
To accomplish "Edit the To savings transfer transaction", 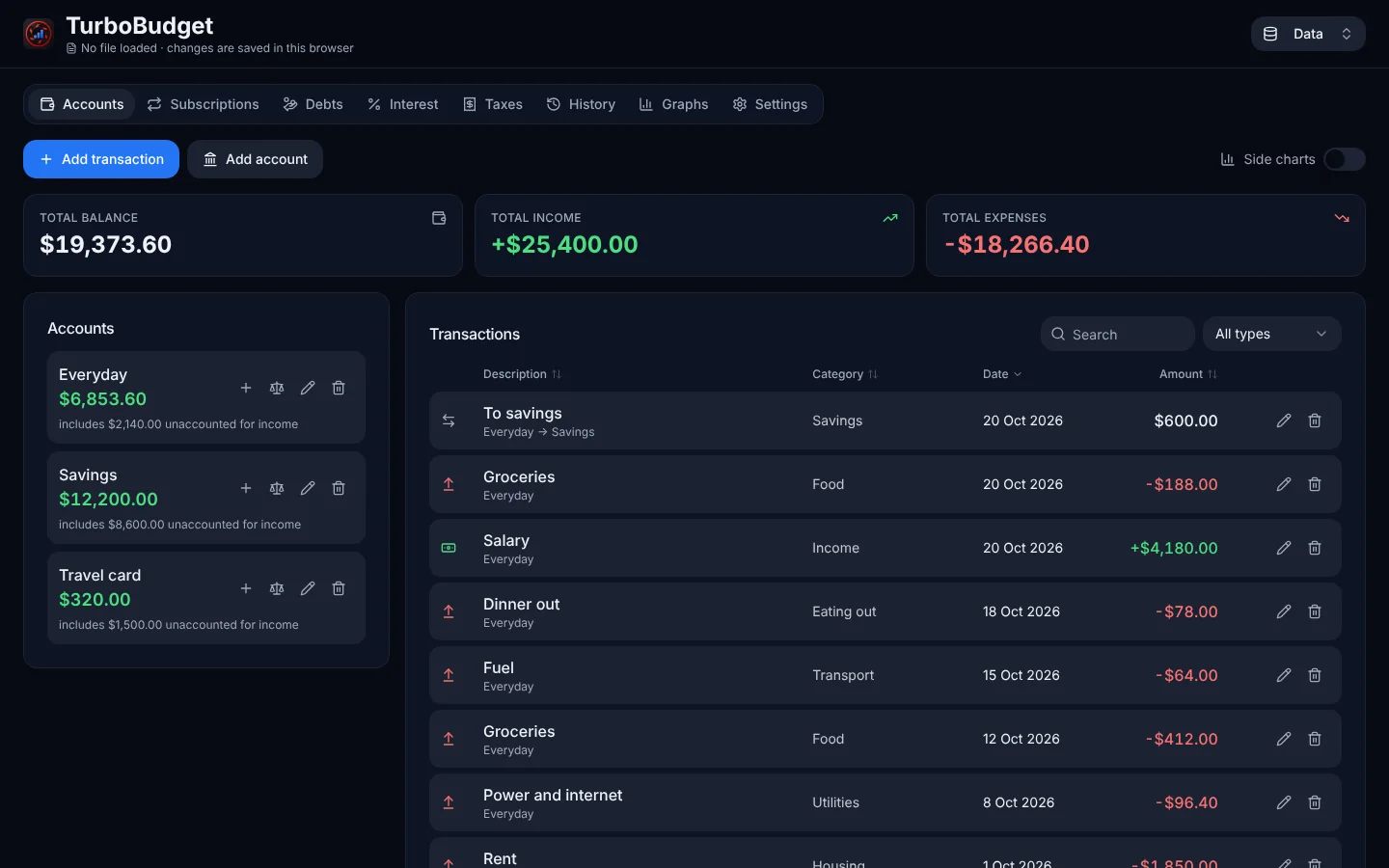I will click(1284, 420).
